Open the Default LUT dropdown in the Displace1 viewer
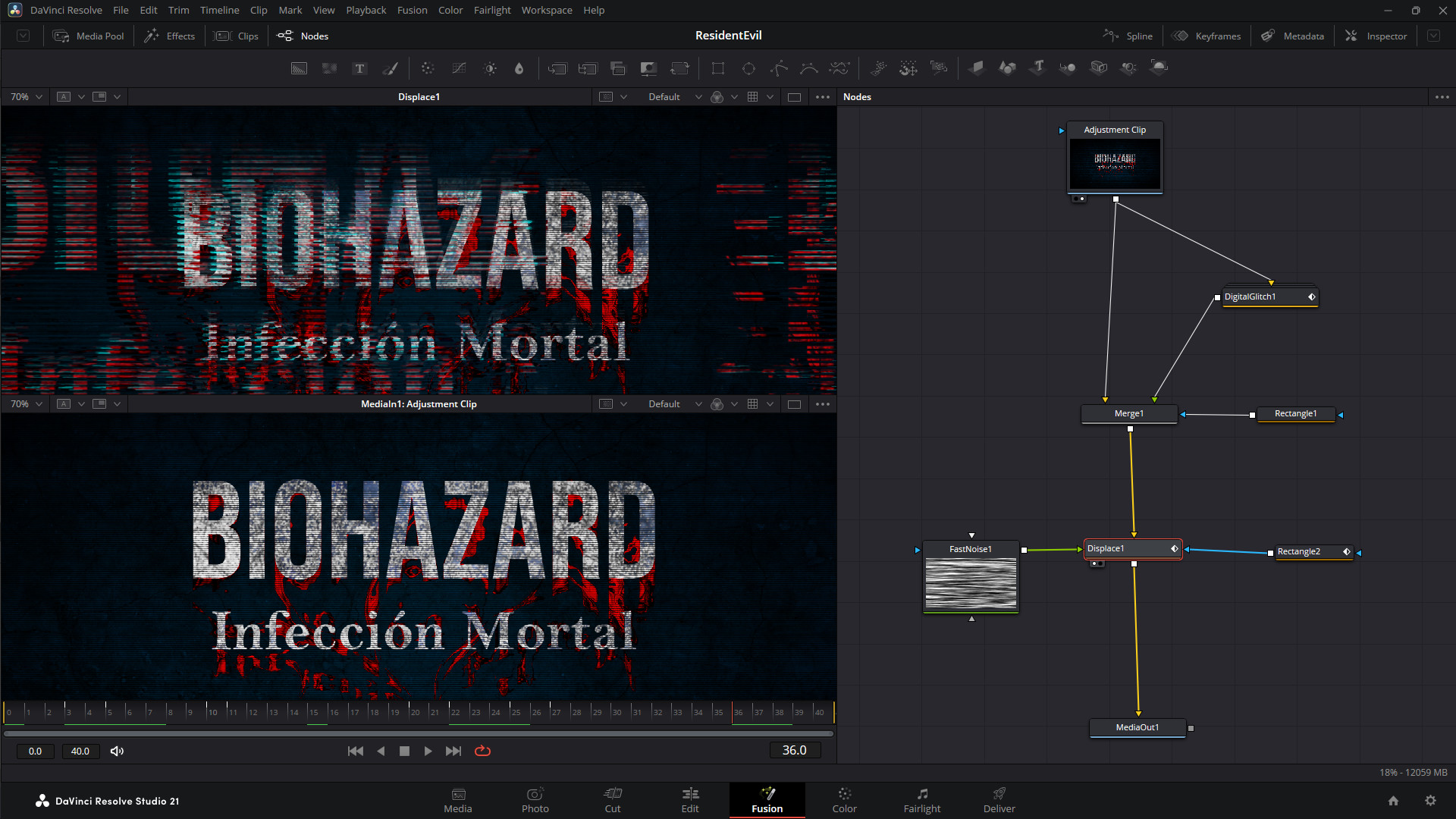 pyautogui.click(x=674, y=97)
